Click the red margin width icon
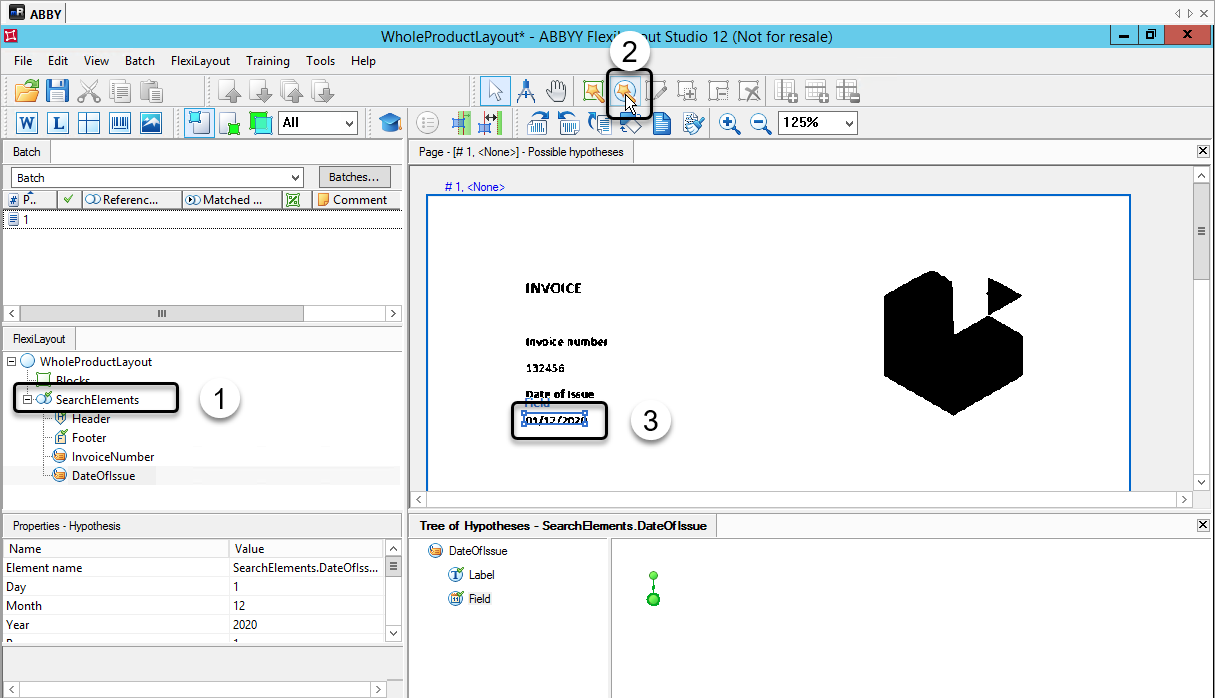 coord(489,123)
